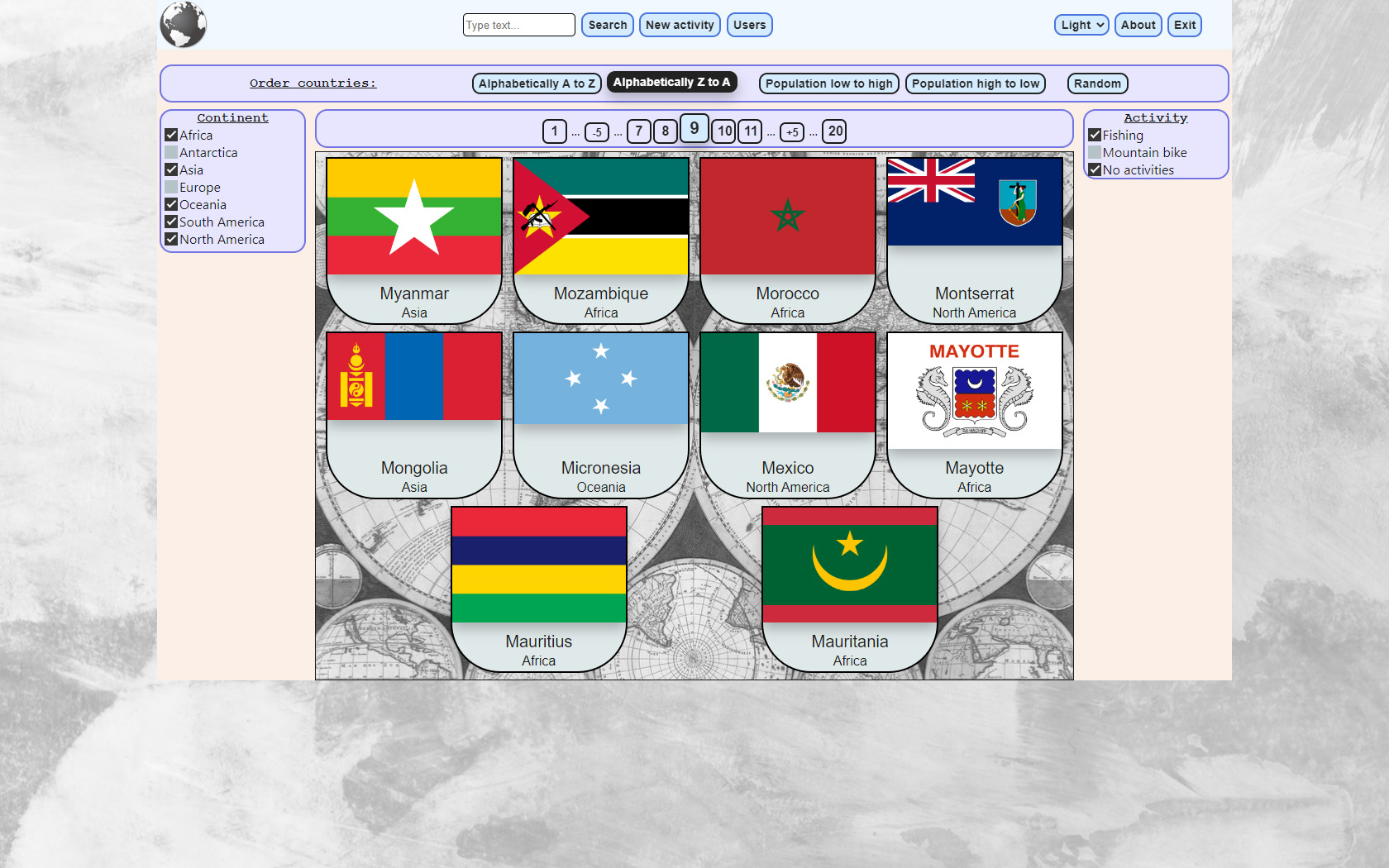Enable the Europe continent checkbox
This screenshot has height=868, width=1389.
171,188
